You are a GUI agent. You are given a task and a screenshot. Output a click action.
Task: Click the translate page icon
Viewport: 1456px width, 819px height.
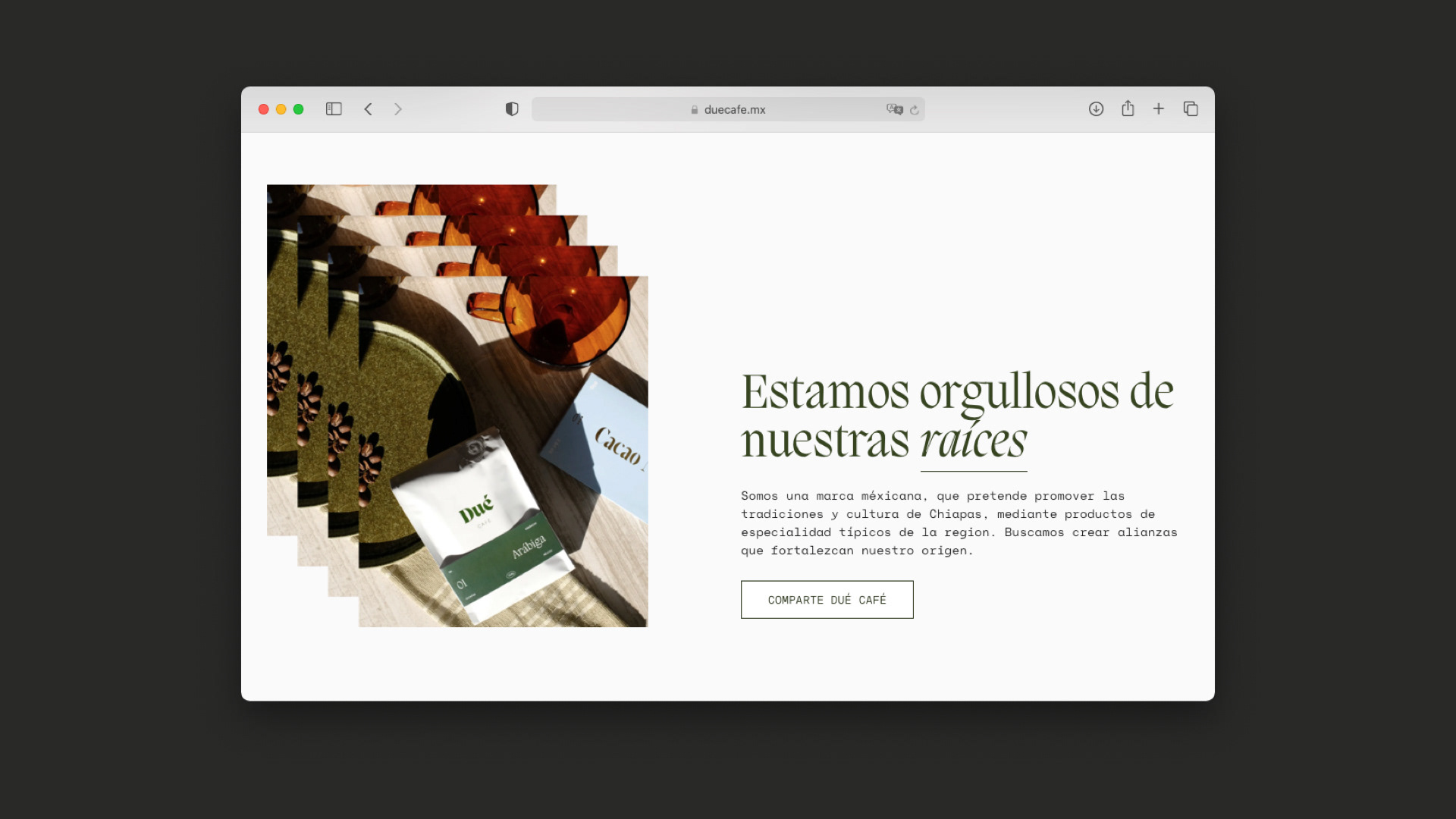(894, 109)
